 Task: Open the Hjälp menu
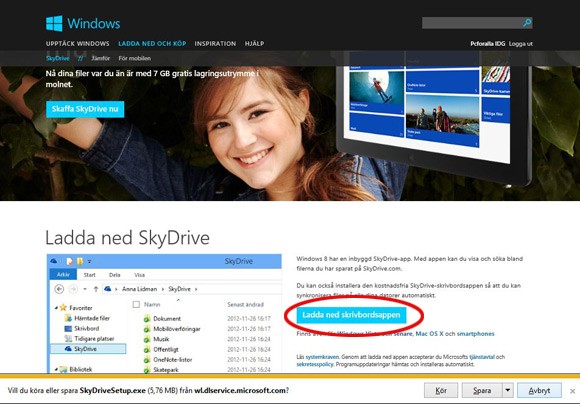254,44
